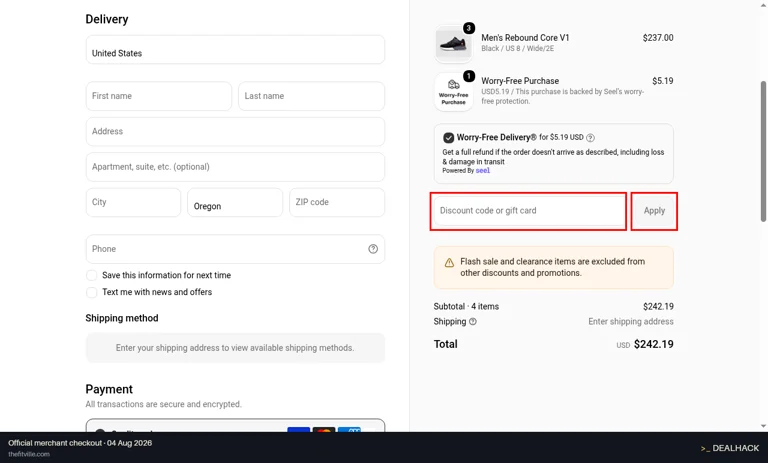This screenshot has width=768, height=463.
Task: Click the page vertical scrollbar thumb
Action: 763,151
